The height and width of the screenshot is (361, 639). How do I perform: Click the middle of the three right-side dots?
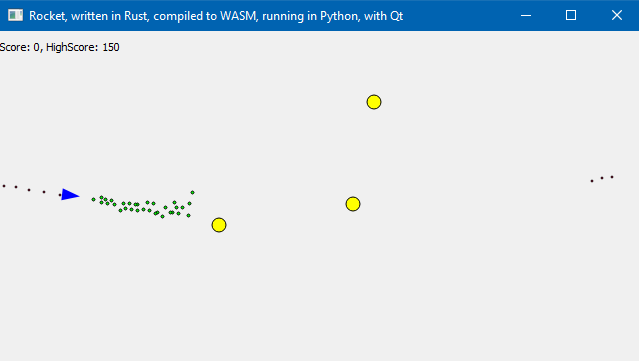(602, 178)
